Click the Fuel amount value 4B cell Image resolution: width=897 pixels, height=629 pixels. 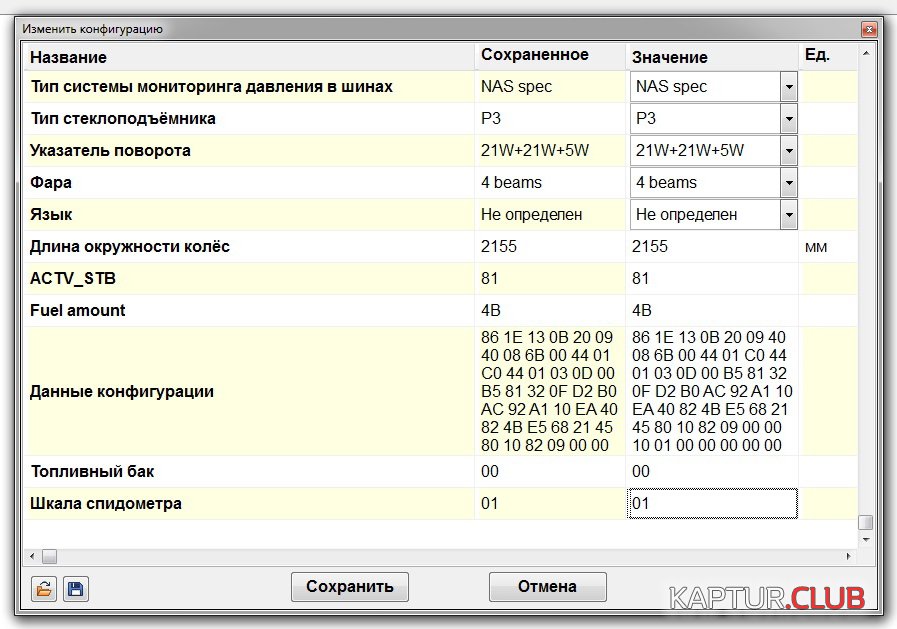point(711,311)
